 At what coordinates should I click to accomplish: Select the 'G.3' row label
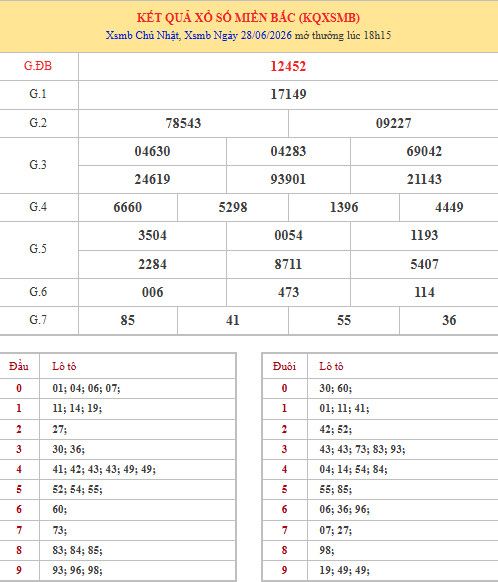[38, 164]
